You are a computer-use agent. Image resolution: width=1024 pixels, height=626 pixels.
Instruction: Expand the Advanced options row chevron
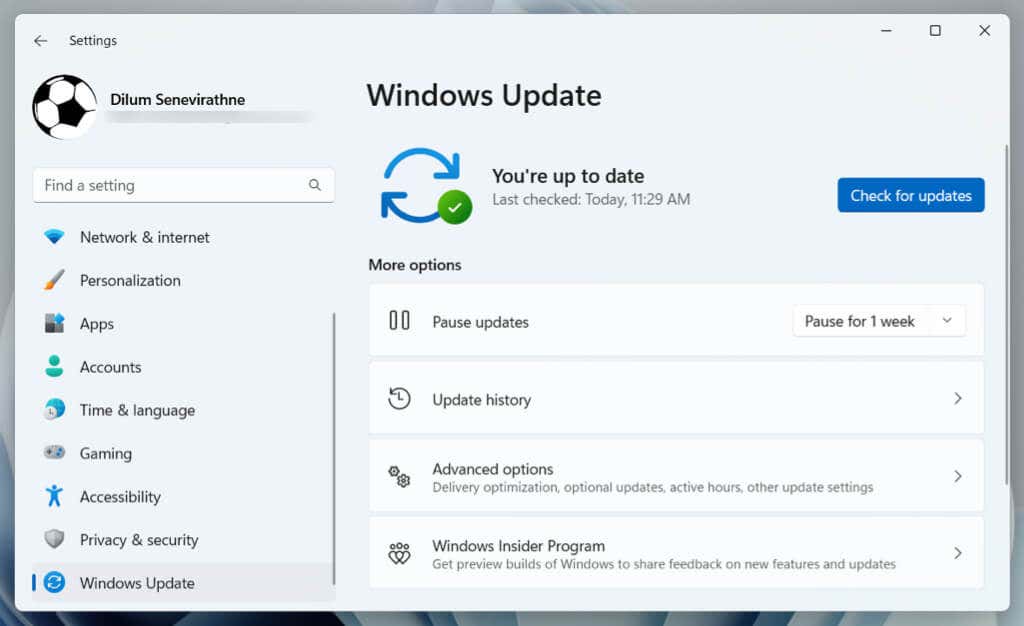pos(956,476)
